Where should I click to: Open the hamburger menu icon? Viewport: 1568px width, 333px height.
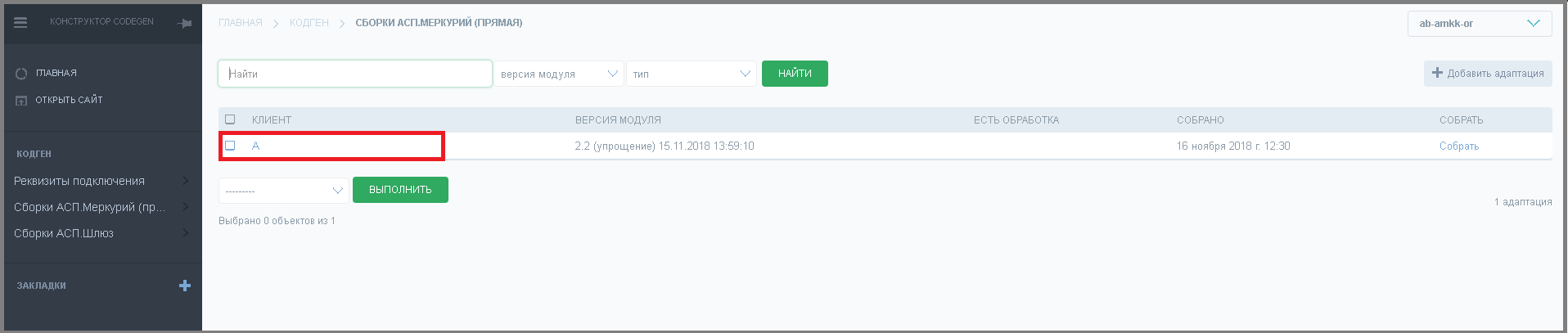click(x=20, y=22)
